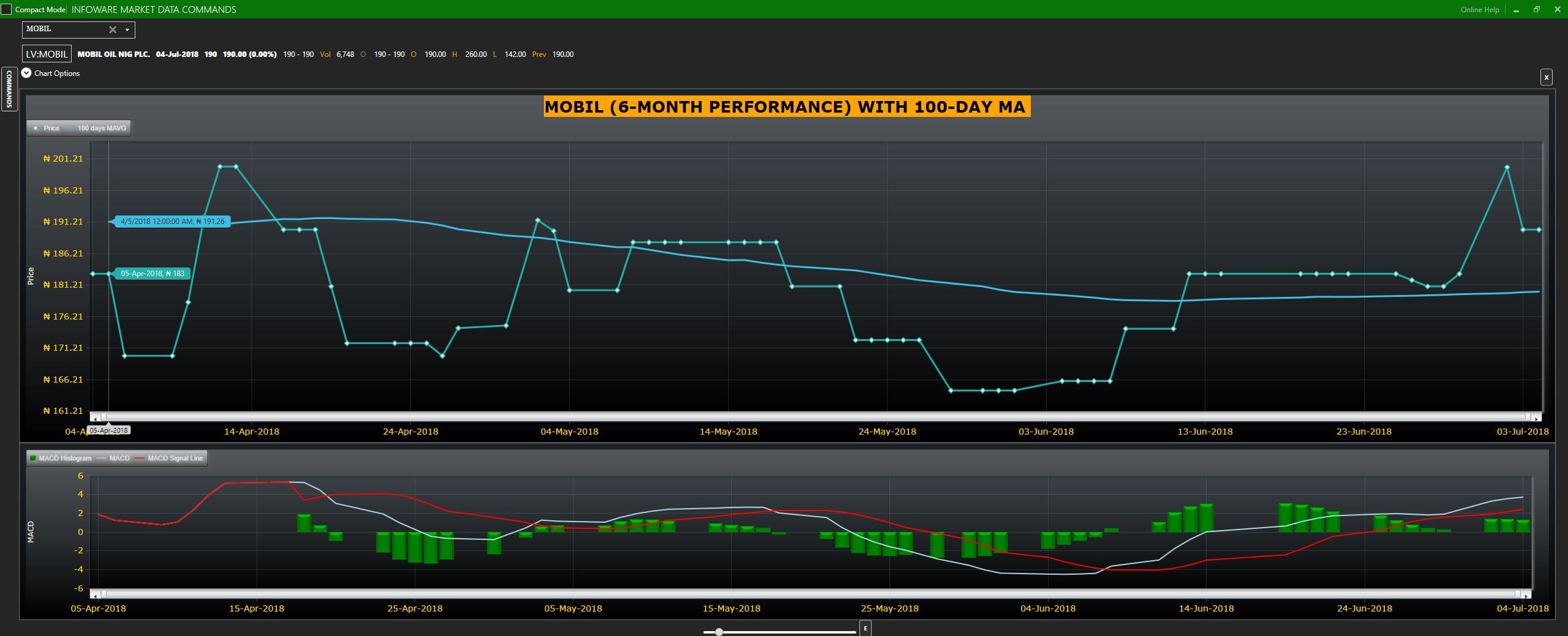
Task: Close the chart panel using the x button
Action: click(x=1547, y=77)
